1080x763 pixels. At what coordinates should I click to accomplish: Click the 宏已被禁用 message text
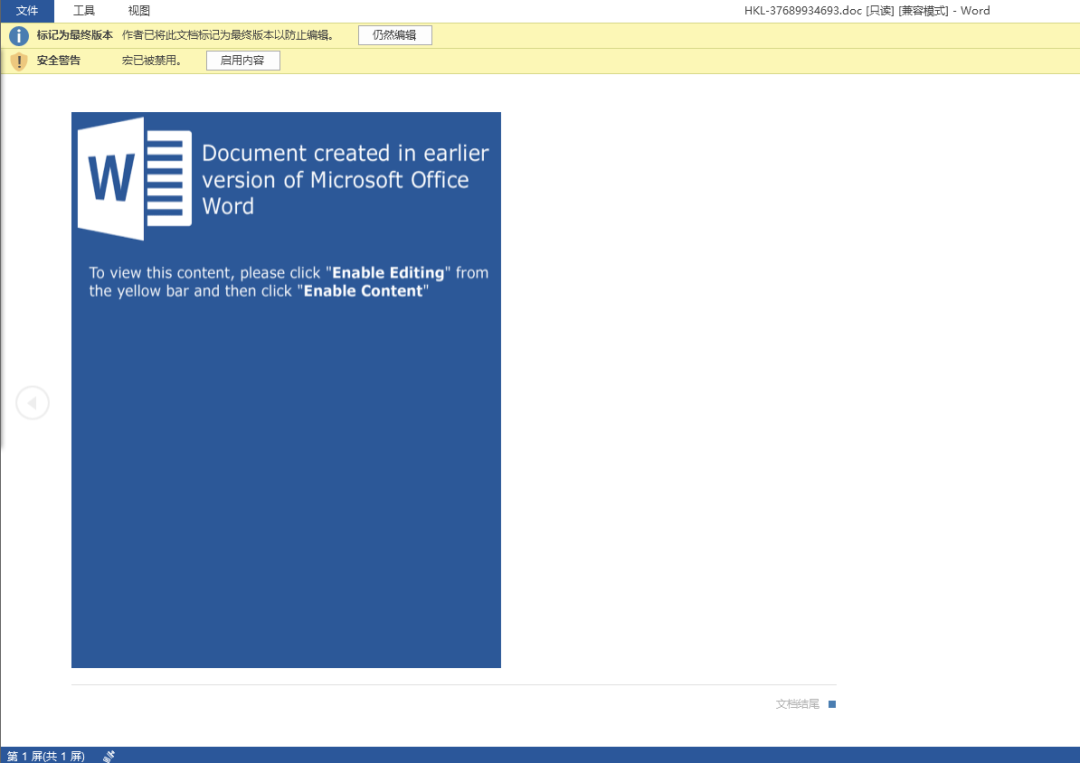(x=152, y=61)
